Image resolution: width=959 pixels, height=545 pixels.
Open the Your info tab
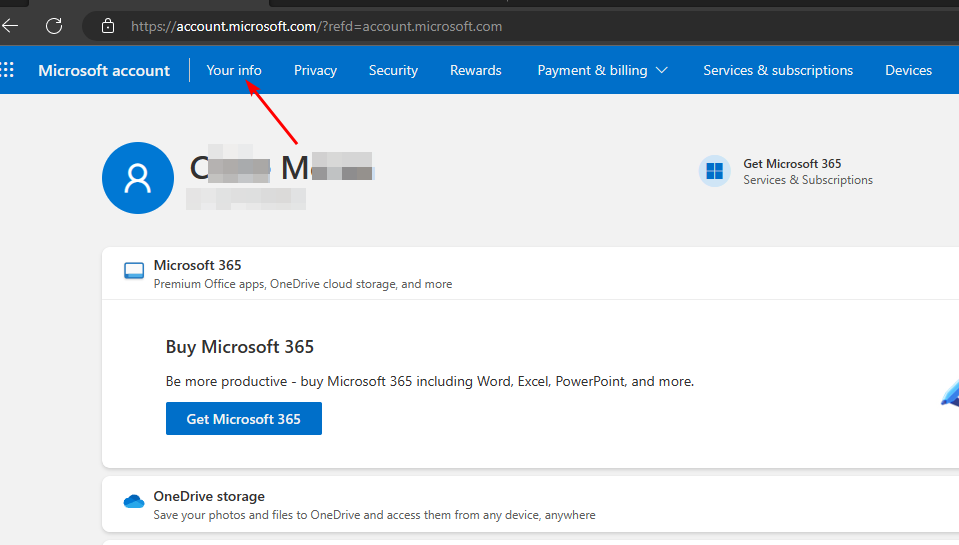coord(234,70)
